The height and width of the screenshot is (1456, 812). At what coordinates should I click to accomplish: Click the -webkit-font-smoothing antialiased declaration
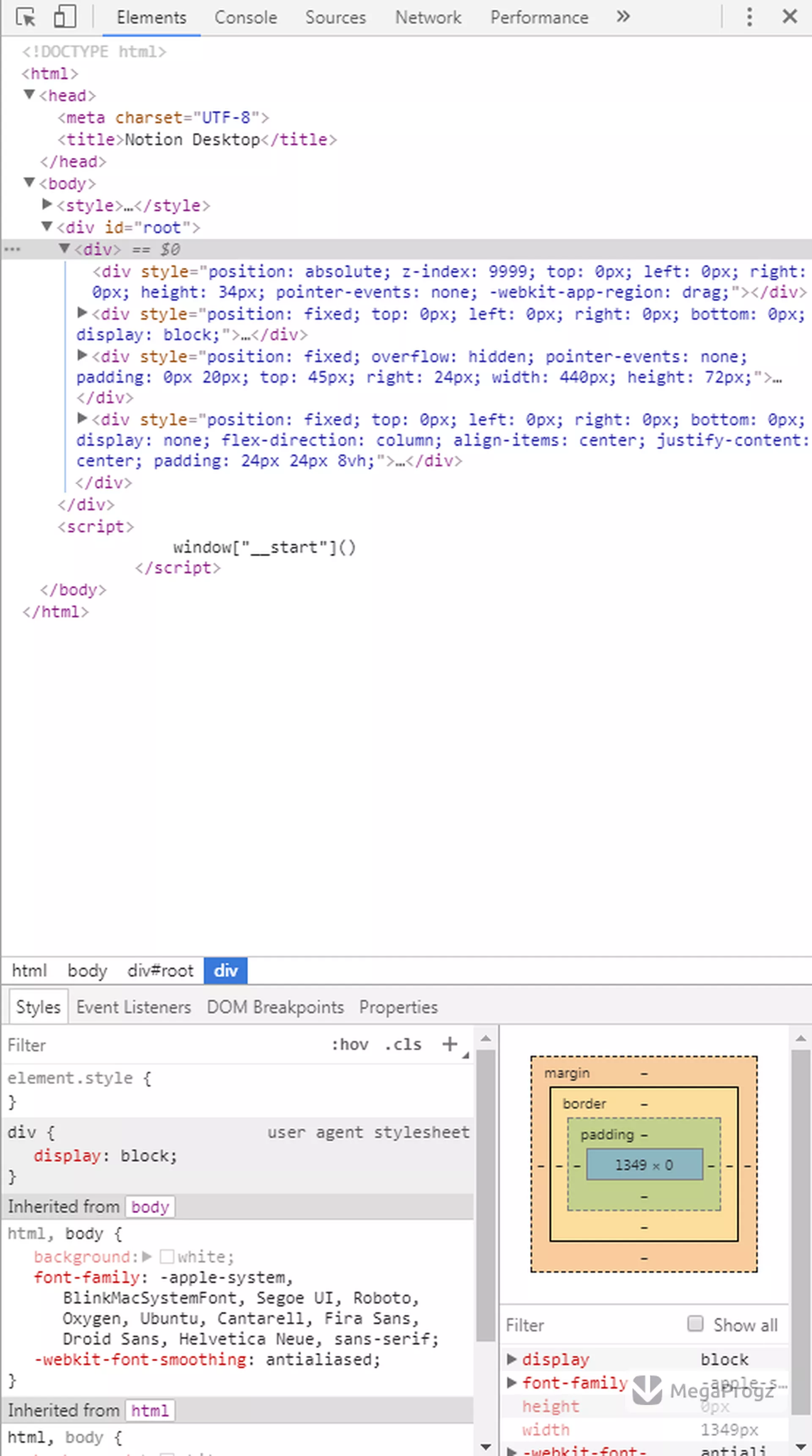207,1360
